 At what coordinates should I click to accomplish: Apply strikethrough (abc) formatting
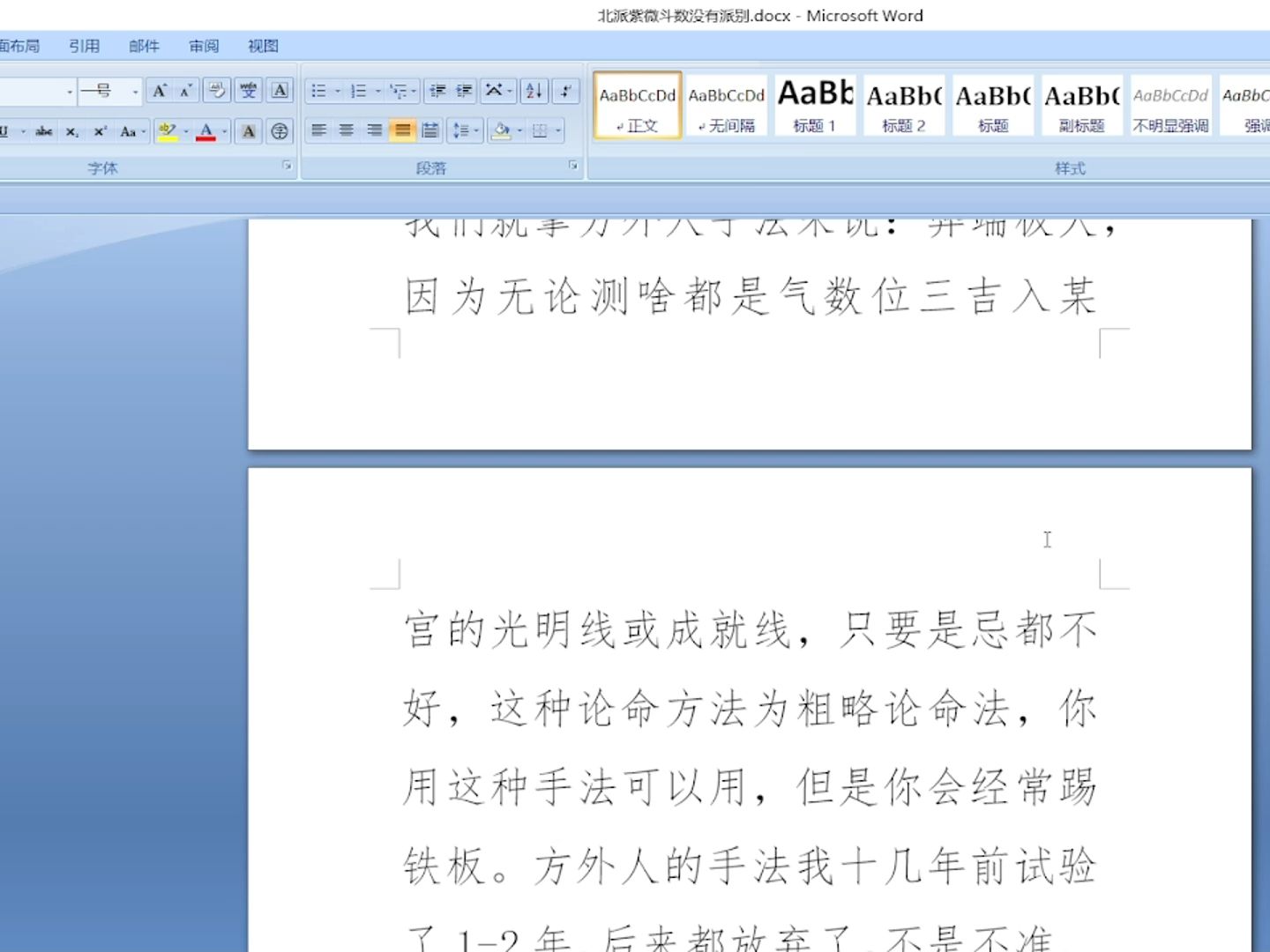[x=44, y=131]
